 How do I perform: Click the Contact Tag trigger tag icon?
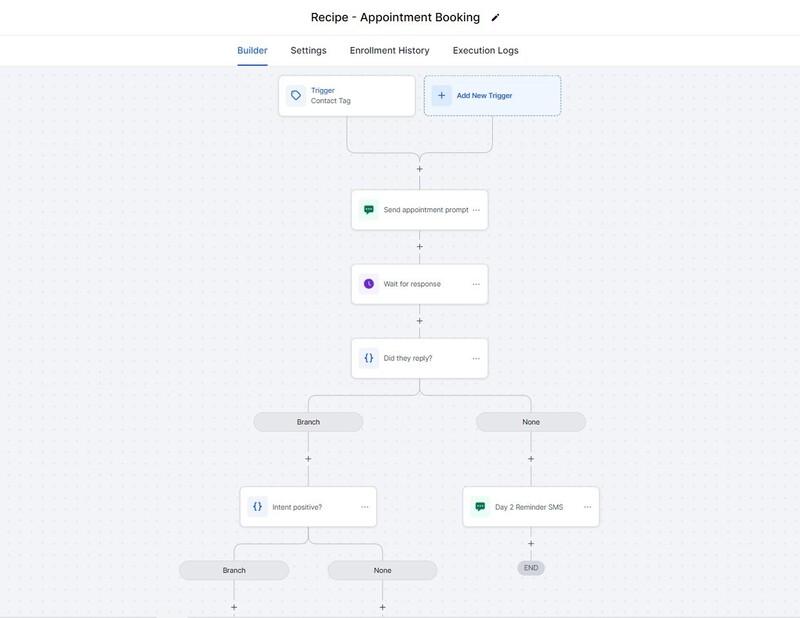tap(296, 95)
